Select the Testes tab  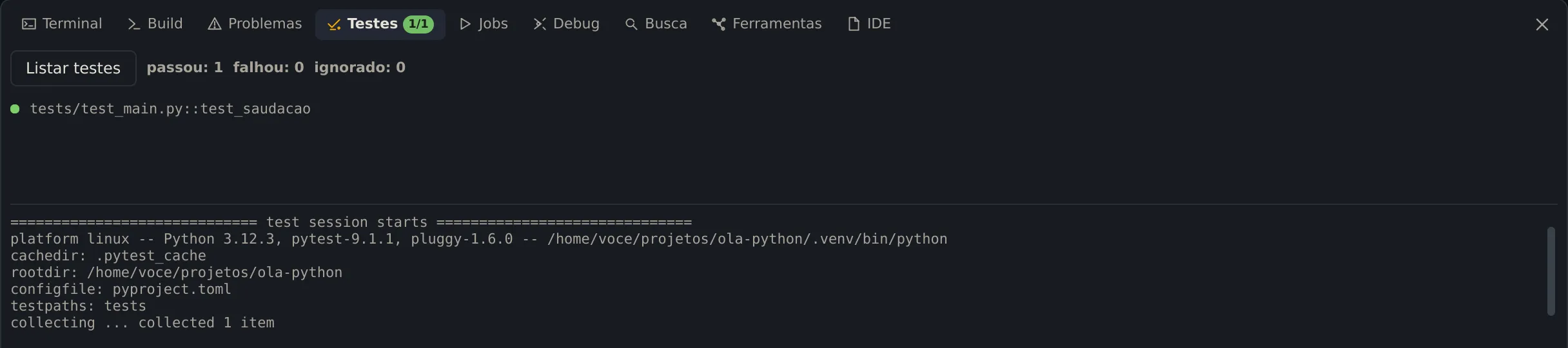(380, 24)
